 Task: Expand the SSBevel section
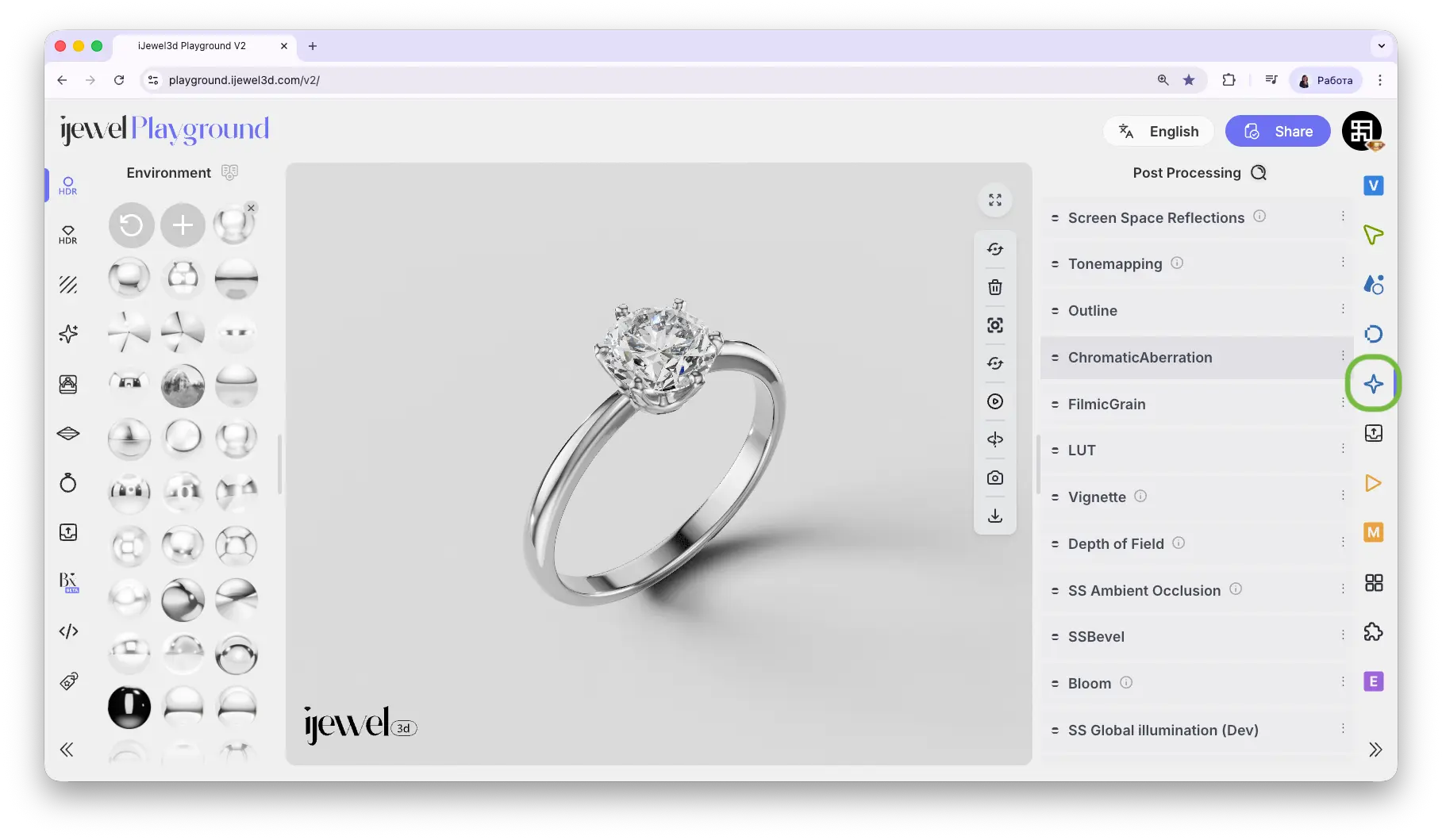[1196, 636]
